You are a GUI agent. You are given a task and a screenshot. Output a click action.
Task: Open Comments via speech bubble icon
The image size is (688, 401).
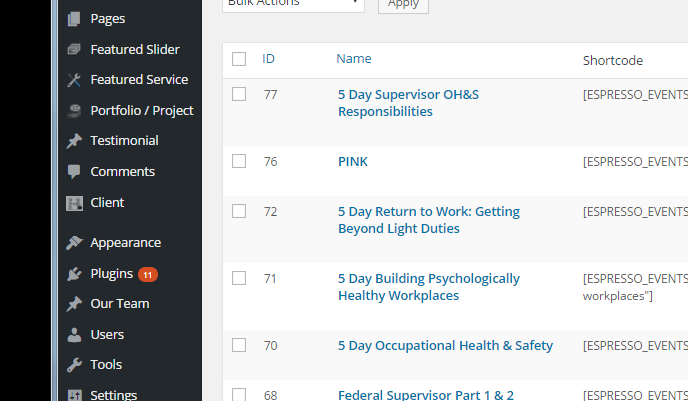[x=74, y=172]
